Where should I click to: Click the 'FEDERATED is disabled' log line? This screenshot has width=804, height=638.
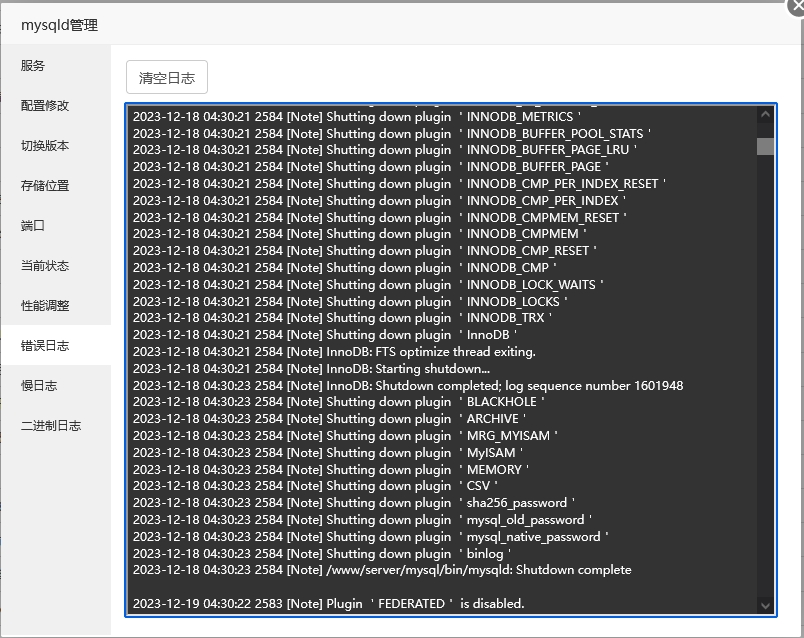[x=329, y=604]
